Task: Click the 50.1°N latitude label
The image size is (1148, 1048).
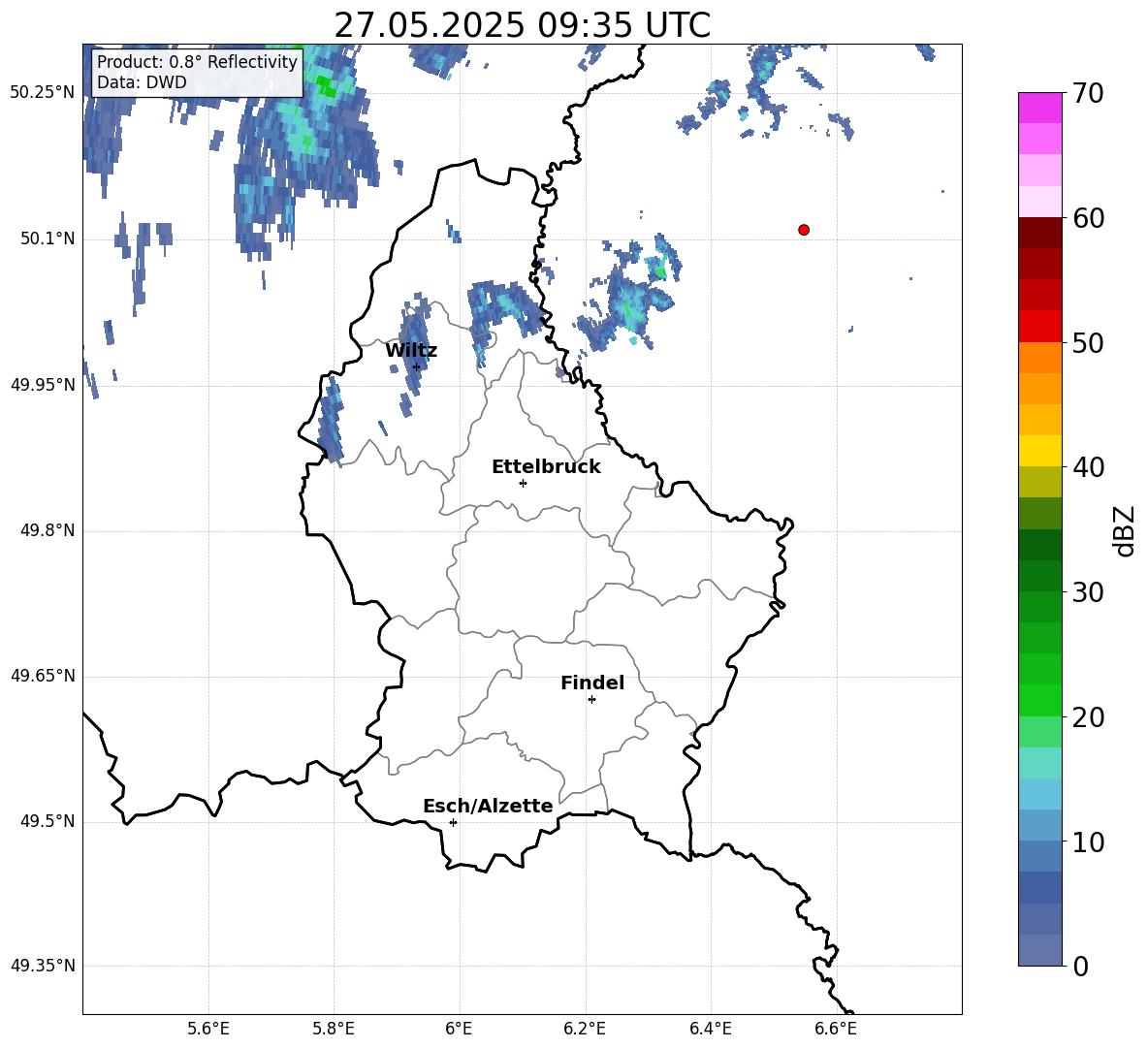Action: click(47, 239)
